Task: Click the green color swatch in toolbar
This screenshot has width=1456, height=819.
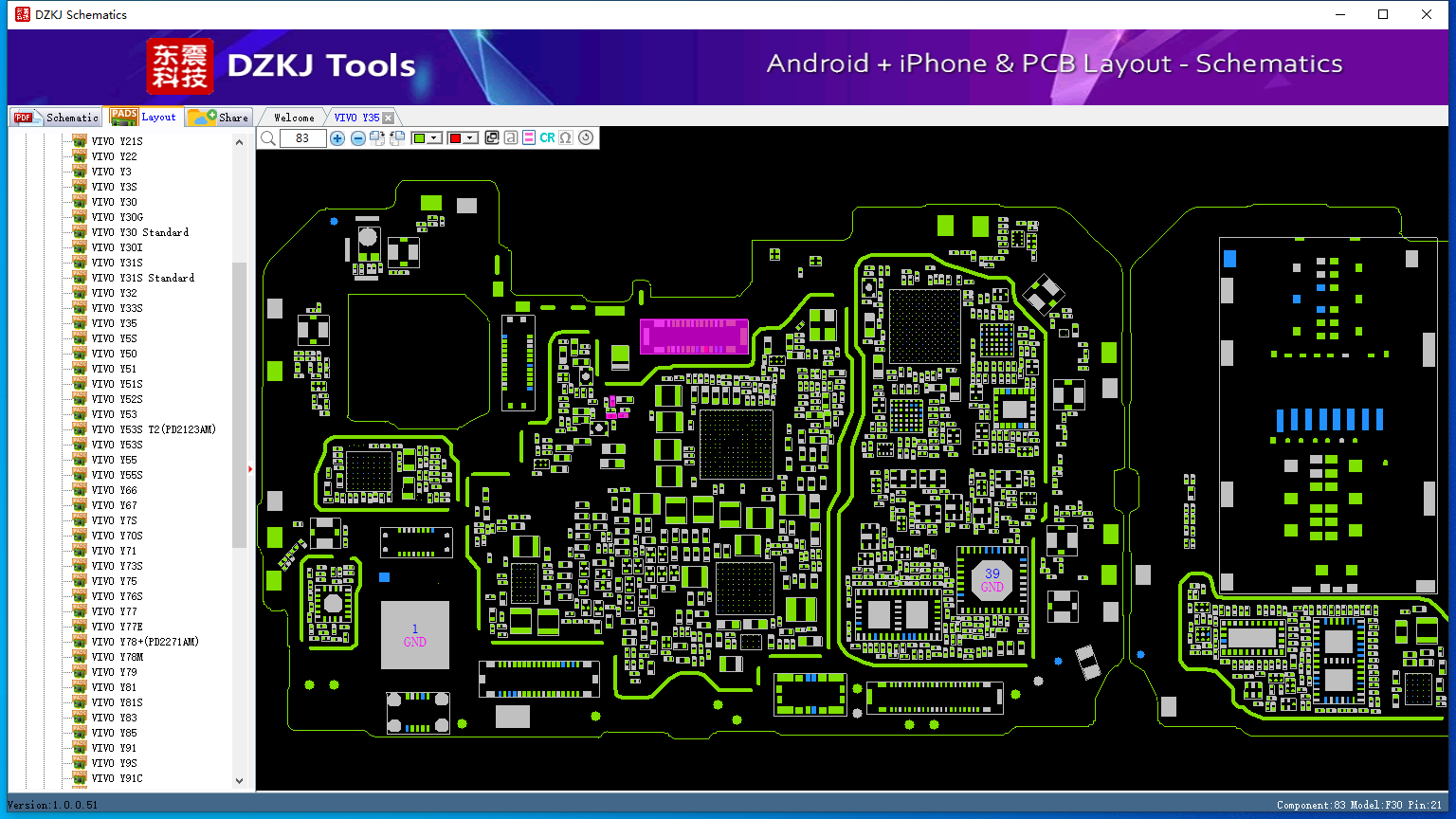Action: click(x=420, y=138)
